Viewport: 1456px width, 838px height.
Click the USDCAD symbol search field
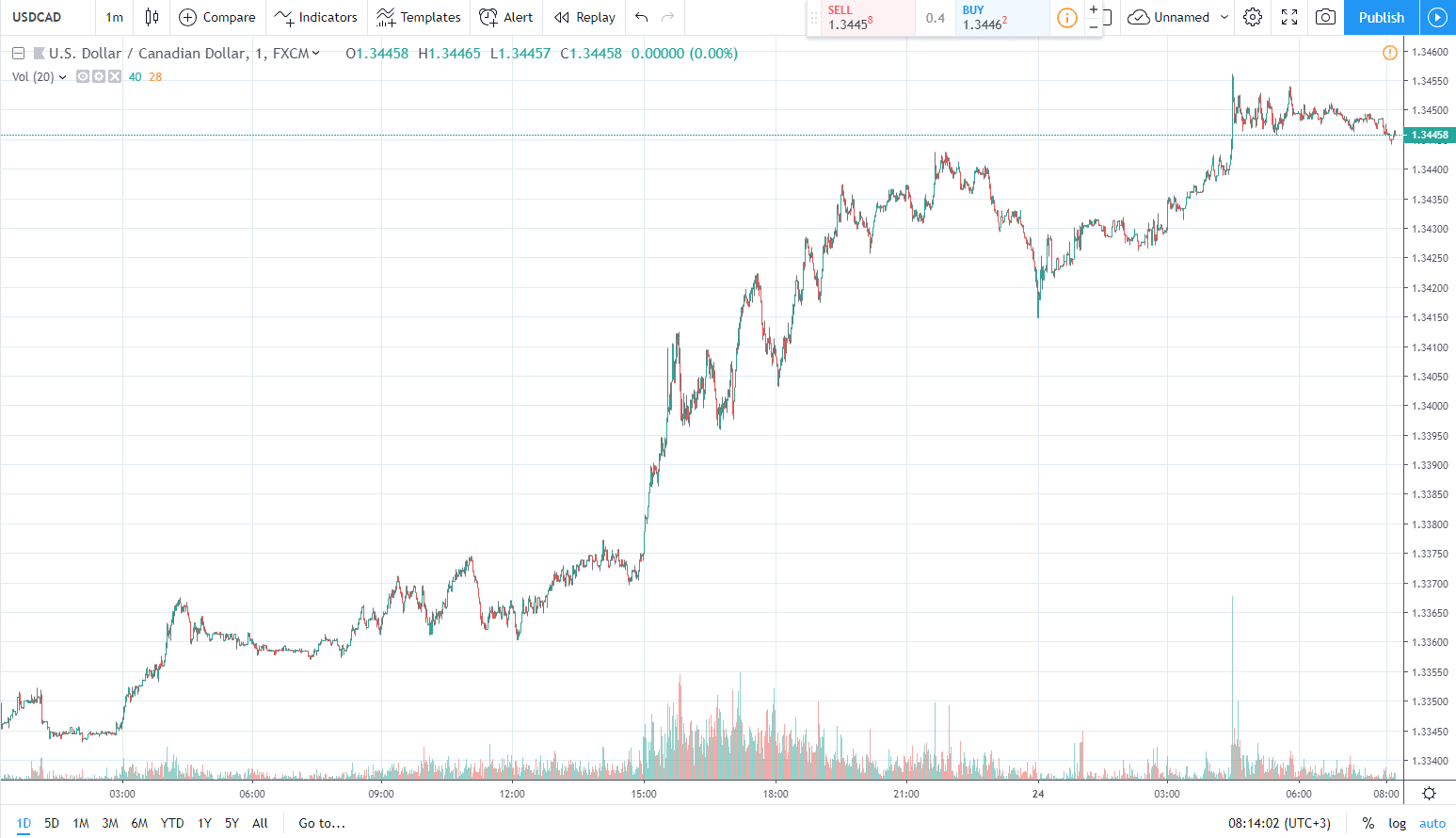47,17
